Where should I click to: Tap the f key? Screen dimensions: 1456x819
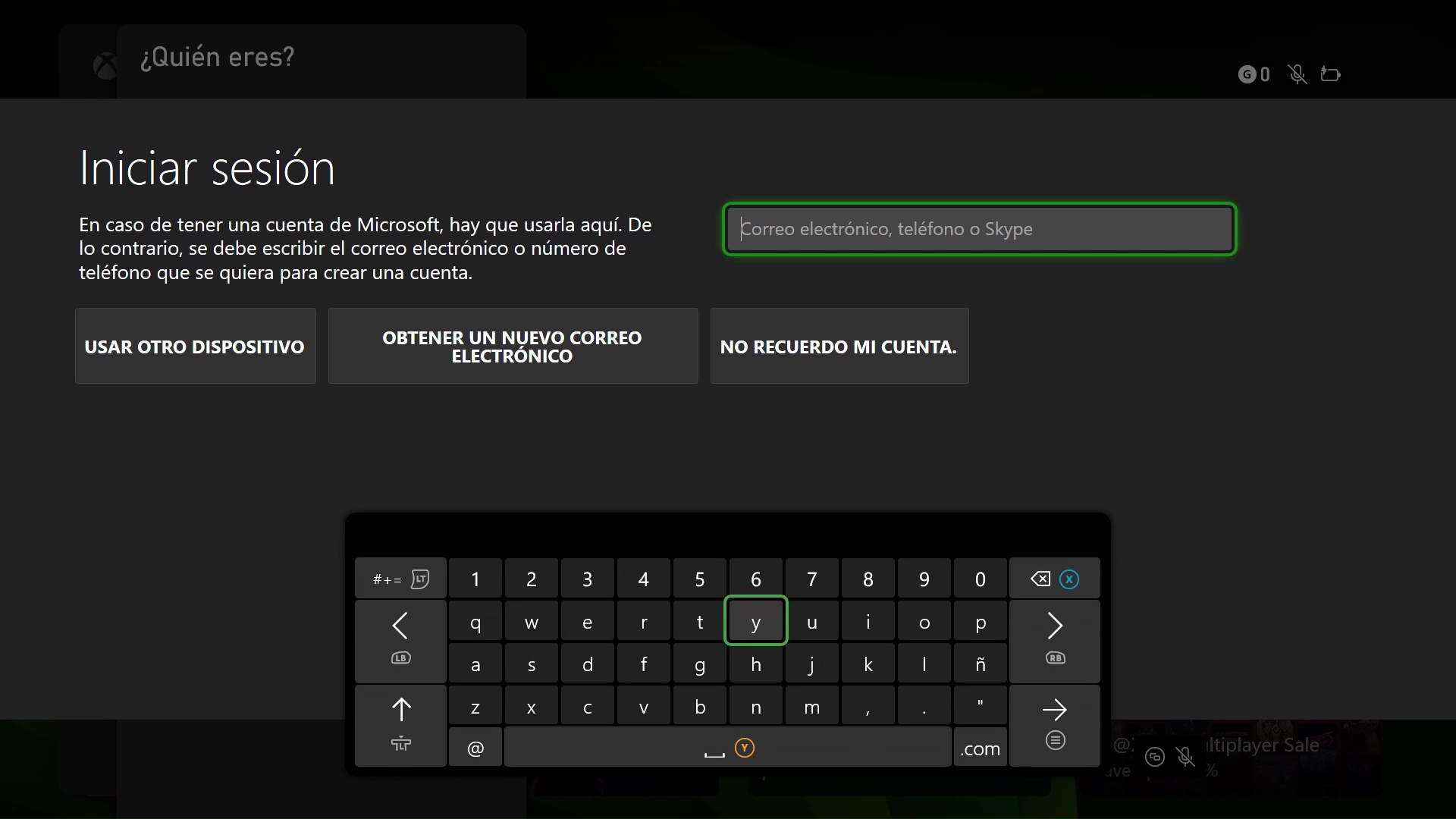644,664
